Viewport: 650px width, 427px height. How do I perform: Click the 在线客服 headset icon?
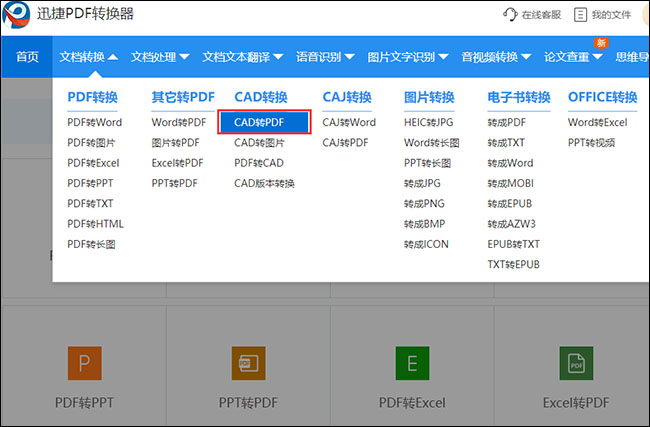(x=510, y=15)
